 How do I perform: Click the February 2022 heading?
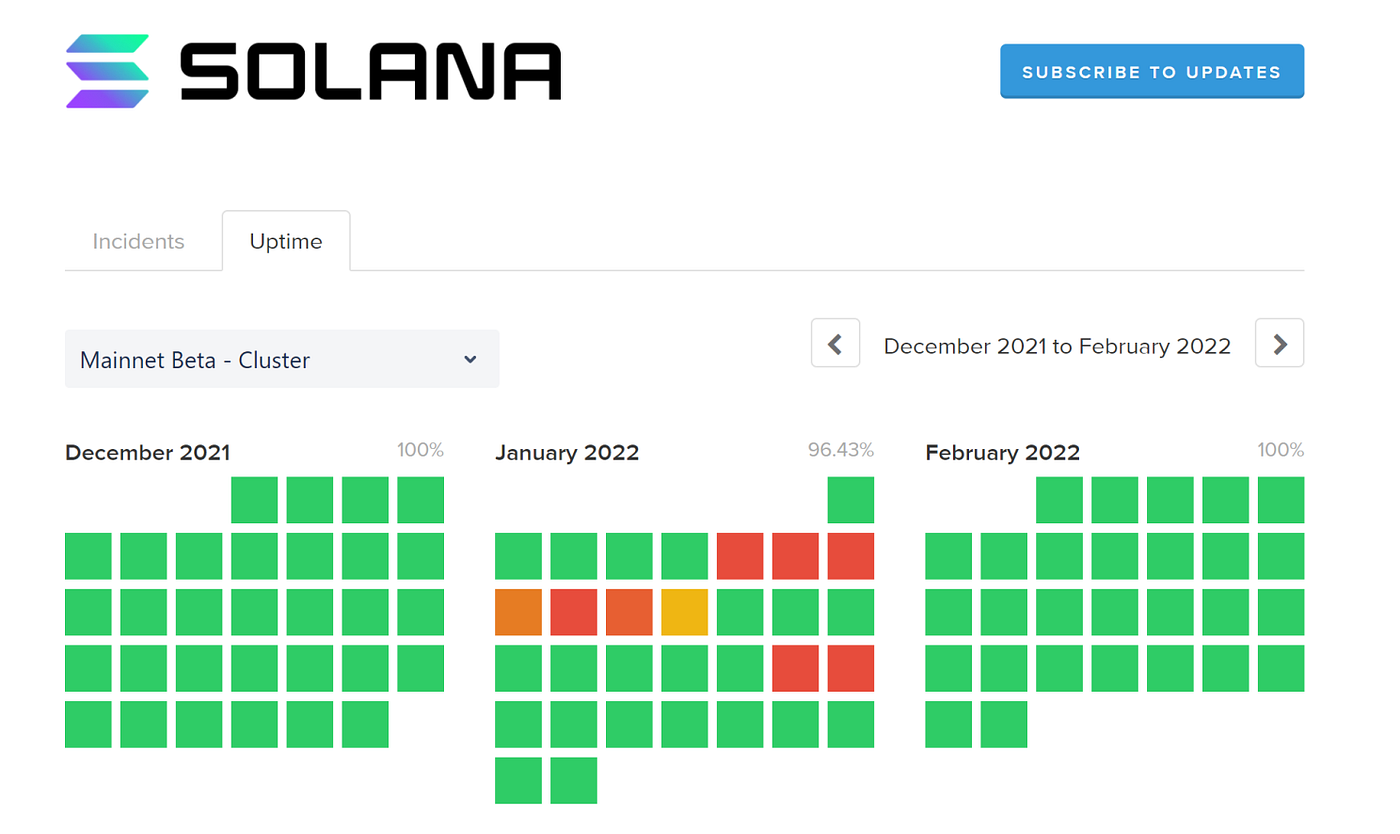pos(1002,452)
